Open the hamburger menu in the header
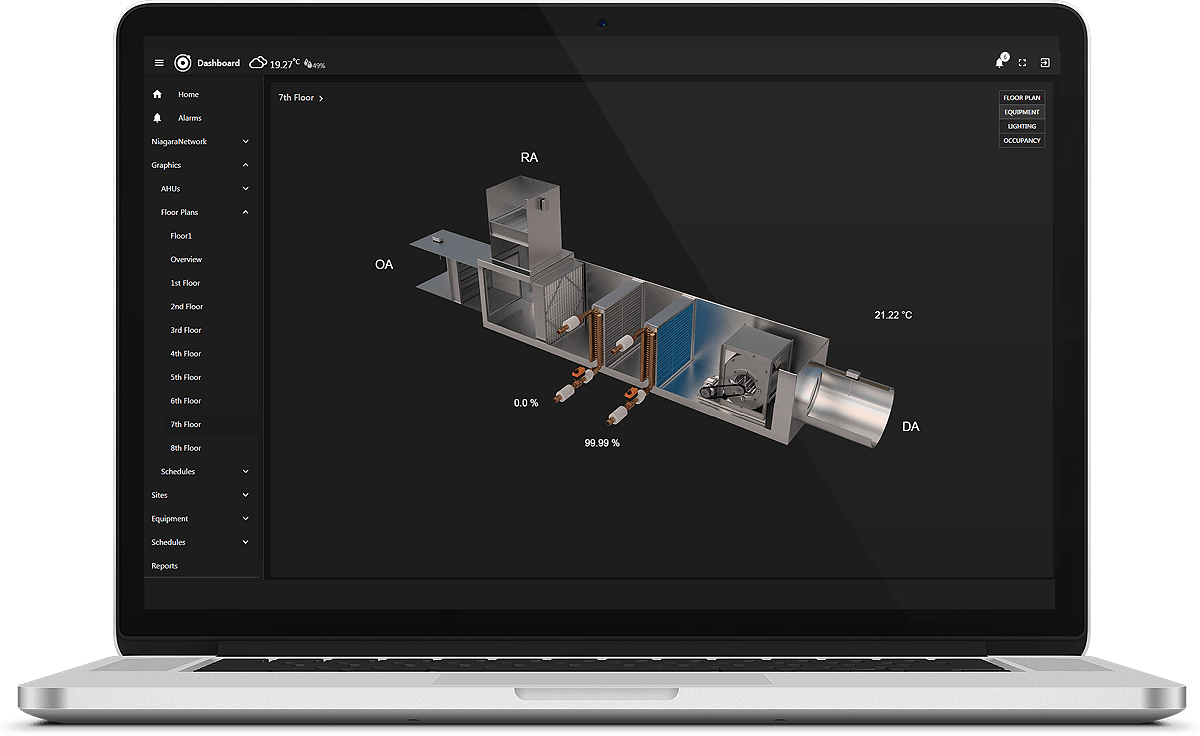Screen dimensions: 1200x736 point(159,63)
